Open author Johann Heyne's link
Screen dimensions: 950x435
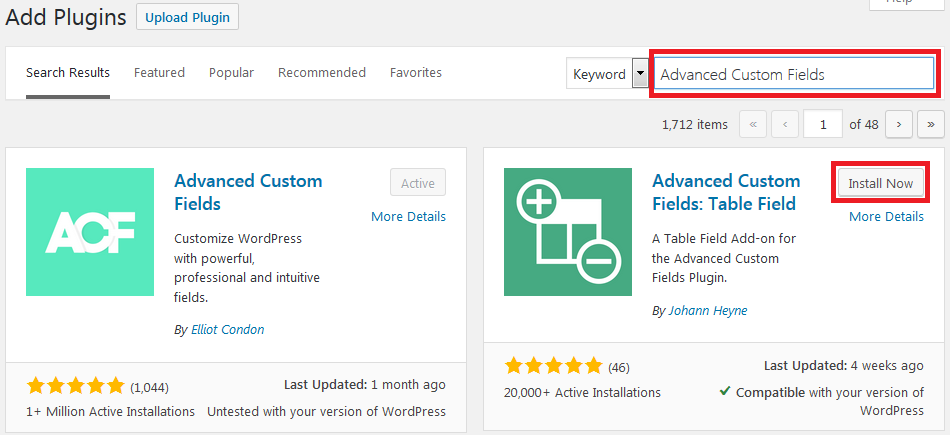pos(708,311)
